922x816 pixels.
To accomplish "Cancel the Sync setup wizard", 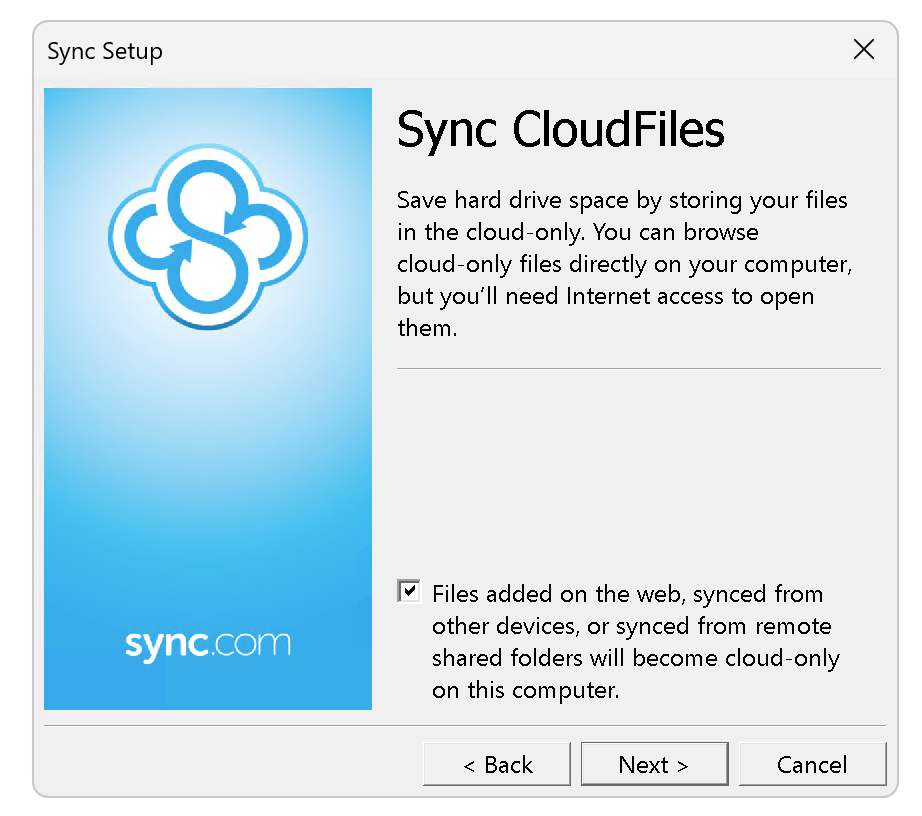I will point(812,765).
